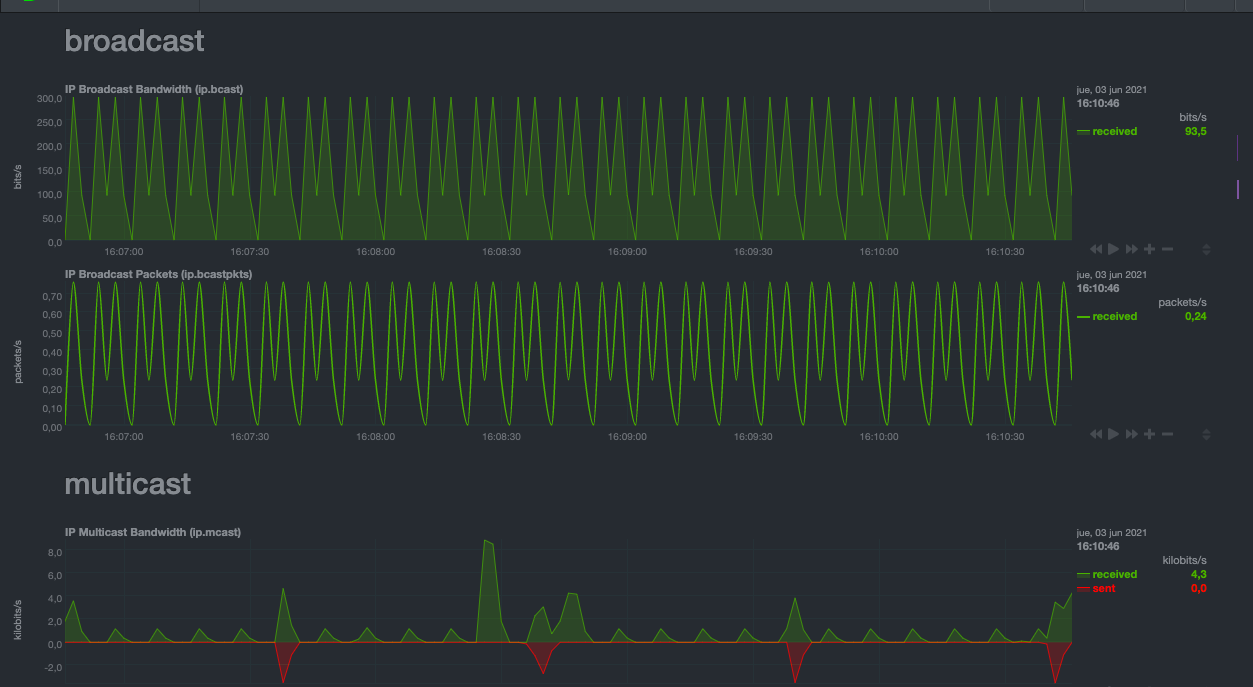Fast-forward the IP Broadcast Packets chart

[1132, 434]
